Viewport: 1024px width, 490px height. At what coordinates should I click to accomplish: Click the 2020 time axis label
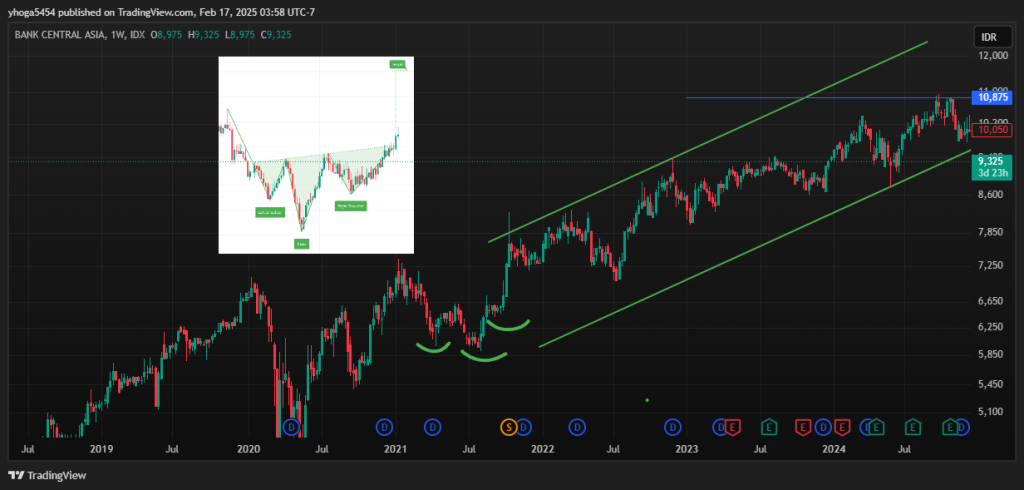click(248, 449)
